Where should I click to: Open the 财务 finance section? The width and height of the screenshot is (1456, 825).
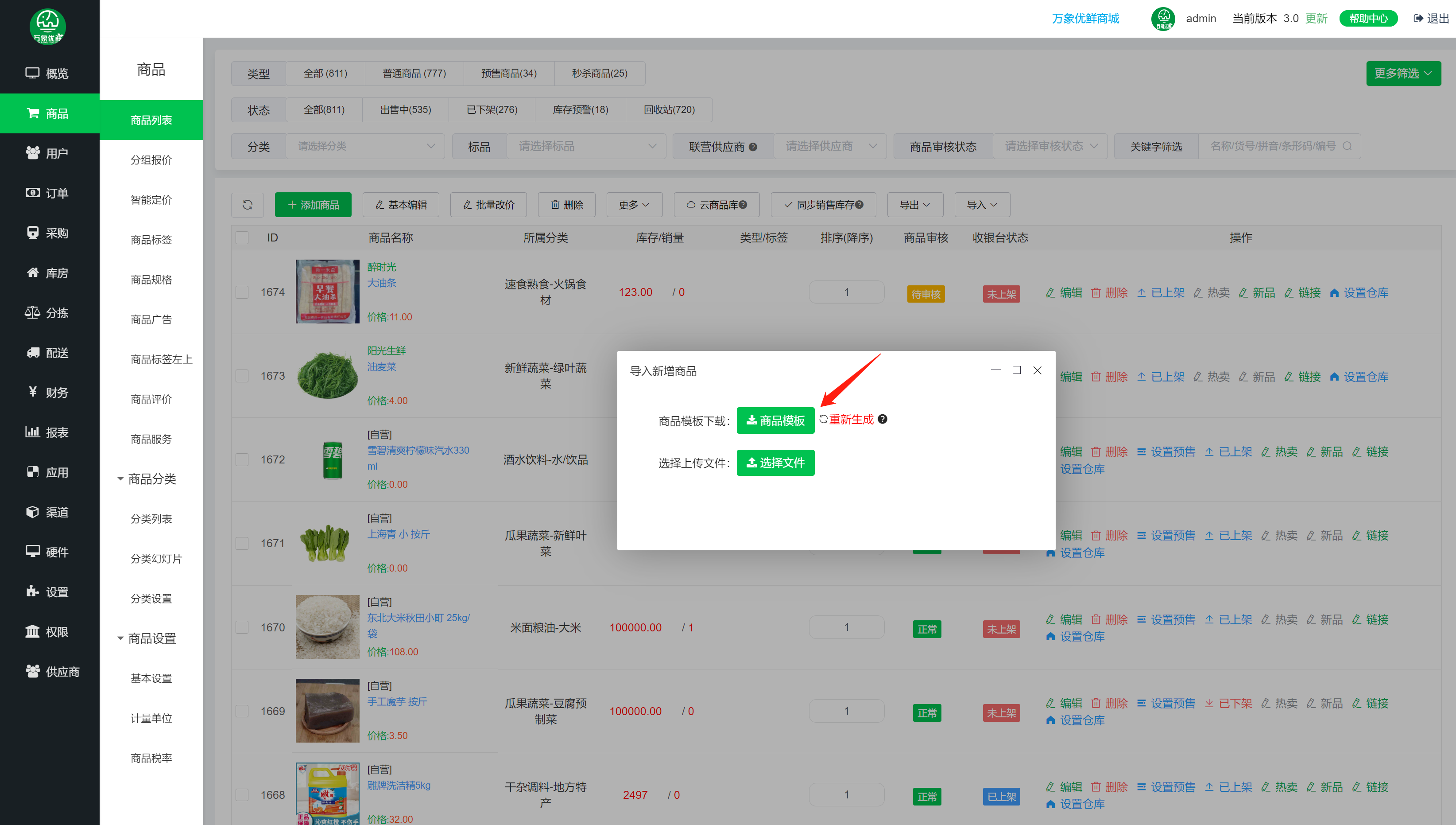point(49,393)
